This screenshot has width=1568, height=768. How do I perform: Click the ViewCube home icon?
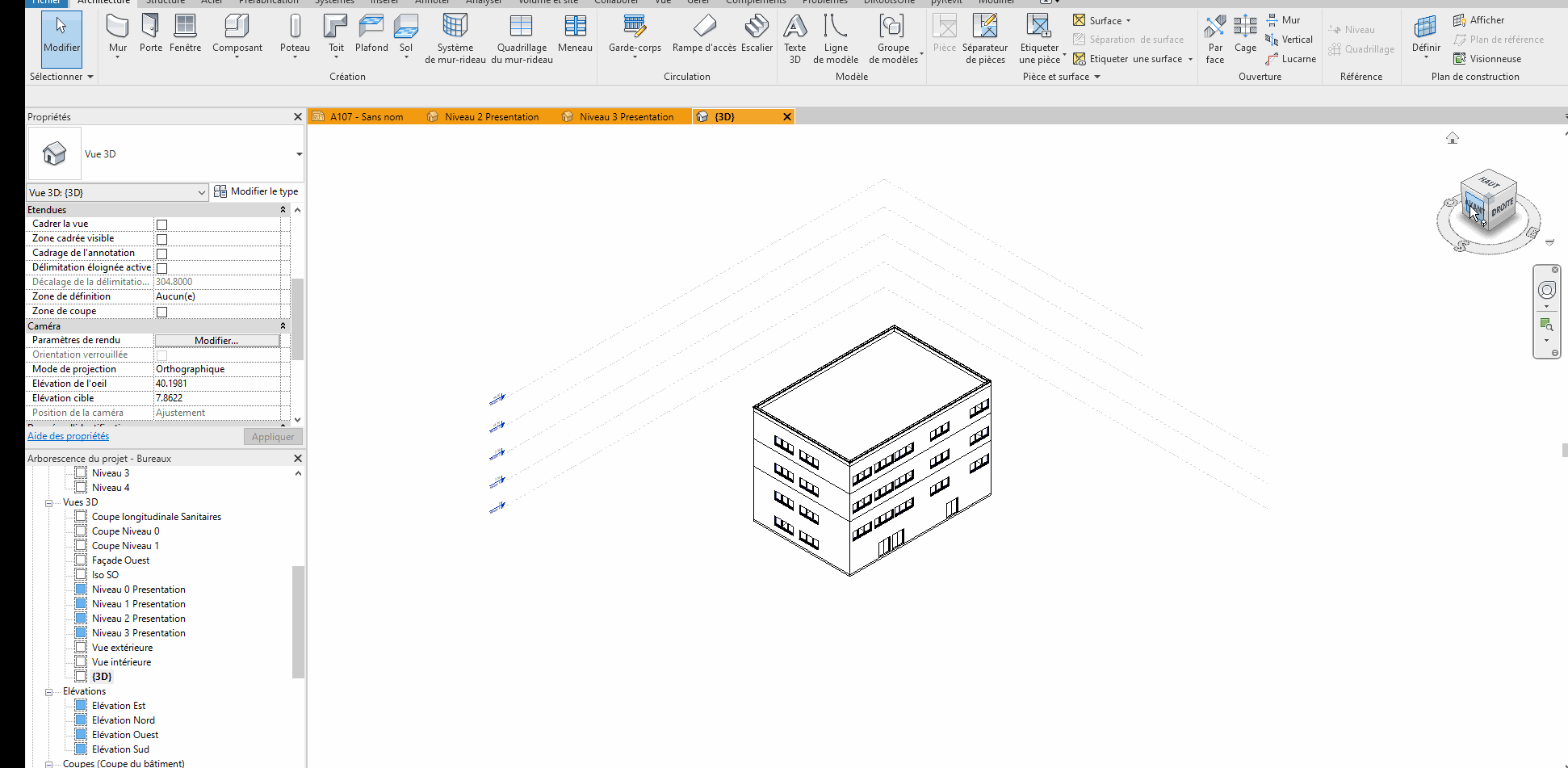point(1453,137)
